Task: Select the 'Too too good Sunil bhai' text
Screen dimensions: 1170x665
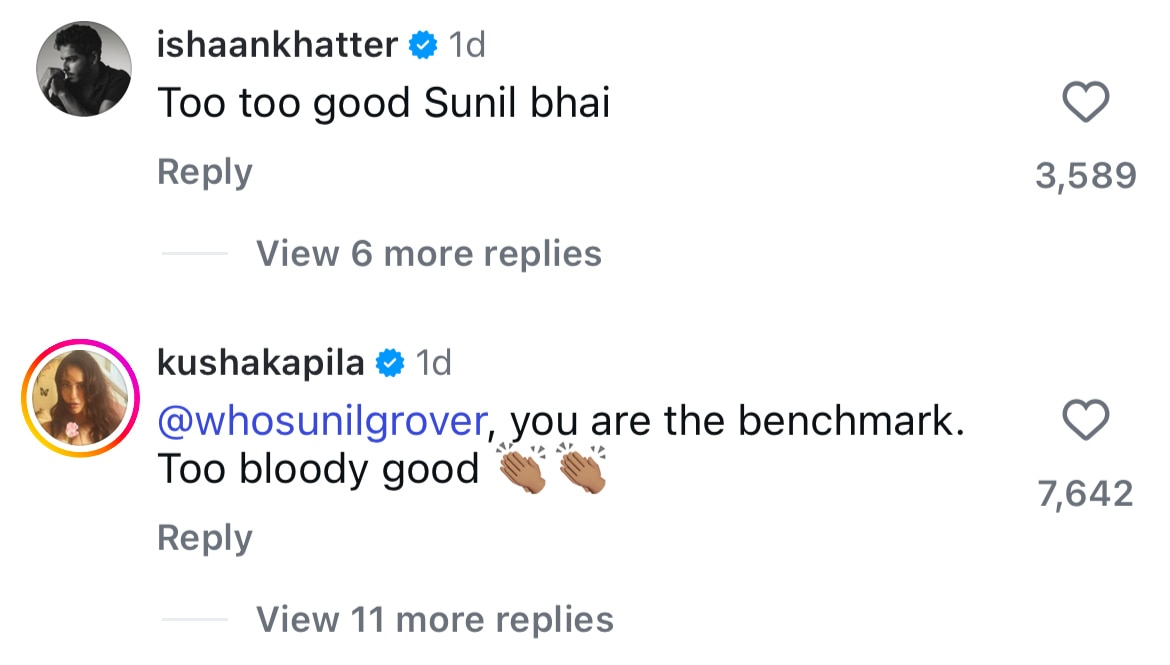Action: tap(384, 103)
